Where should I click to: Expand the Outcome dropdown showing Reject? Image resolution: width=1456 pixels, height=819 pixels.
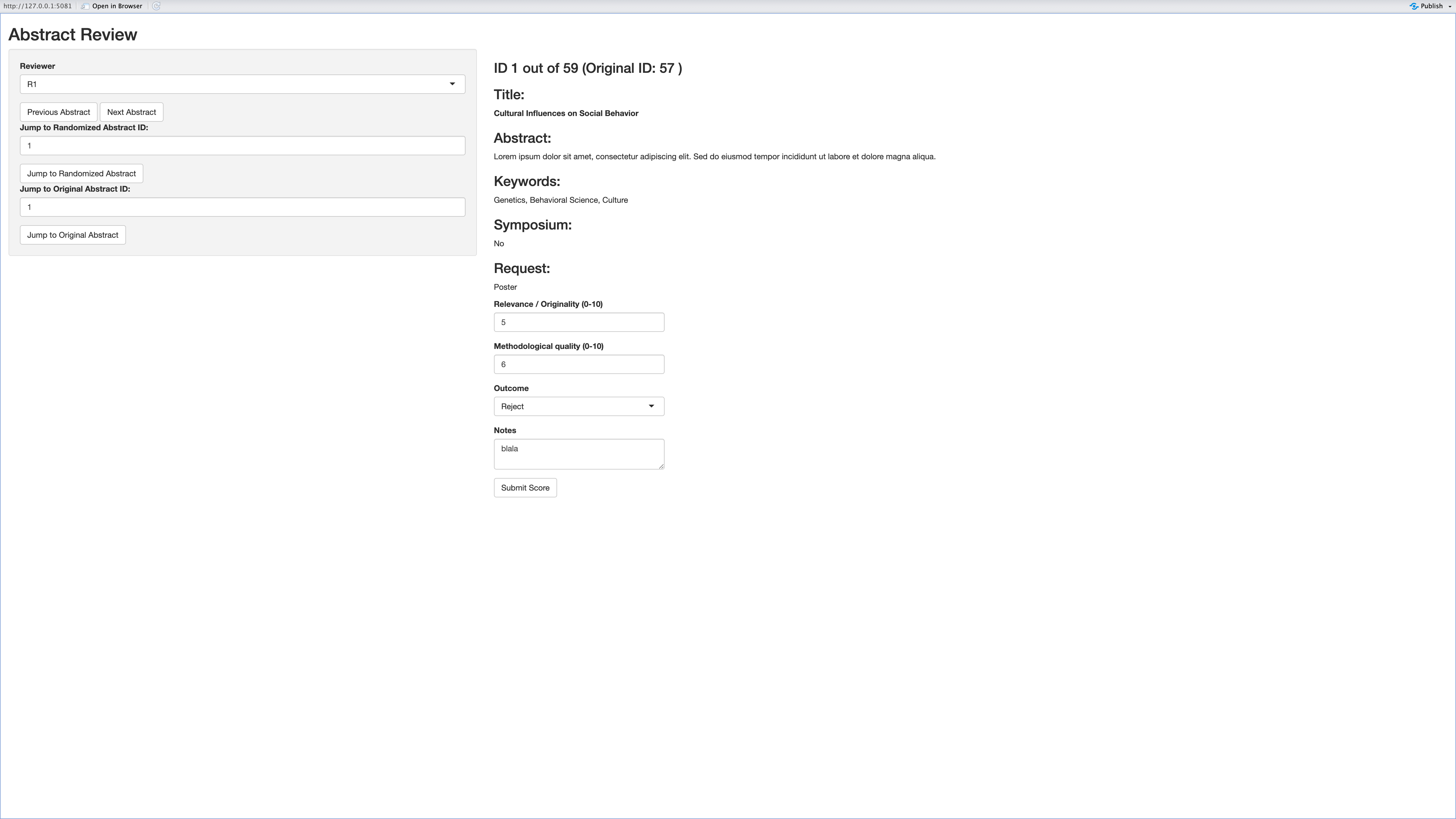coord(579,406)
